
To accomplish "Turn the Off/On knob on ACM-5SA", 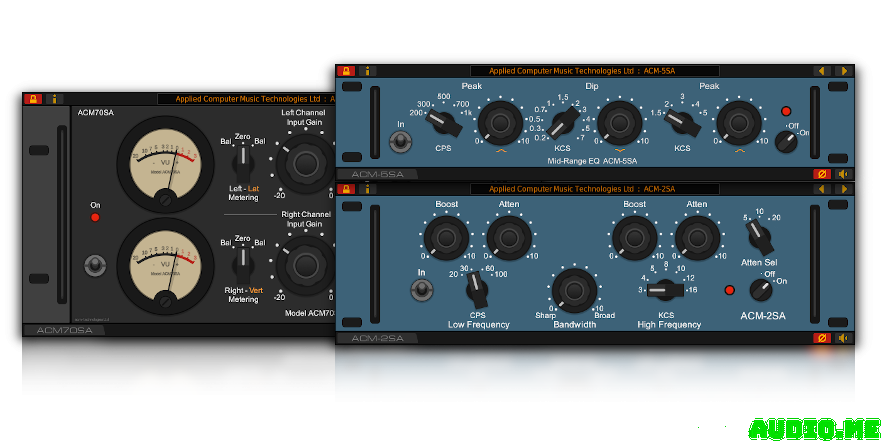I will tap(786, 141).
